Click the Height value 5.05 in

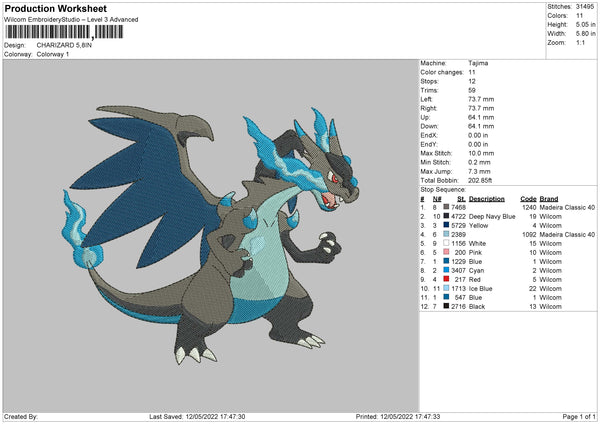(x=585, y=24)
